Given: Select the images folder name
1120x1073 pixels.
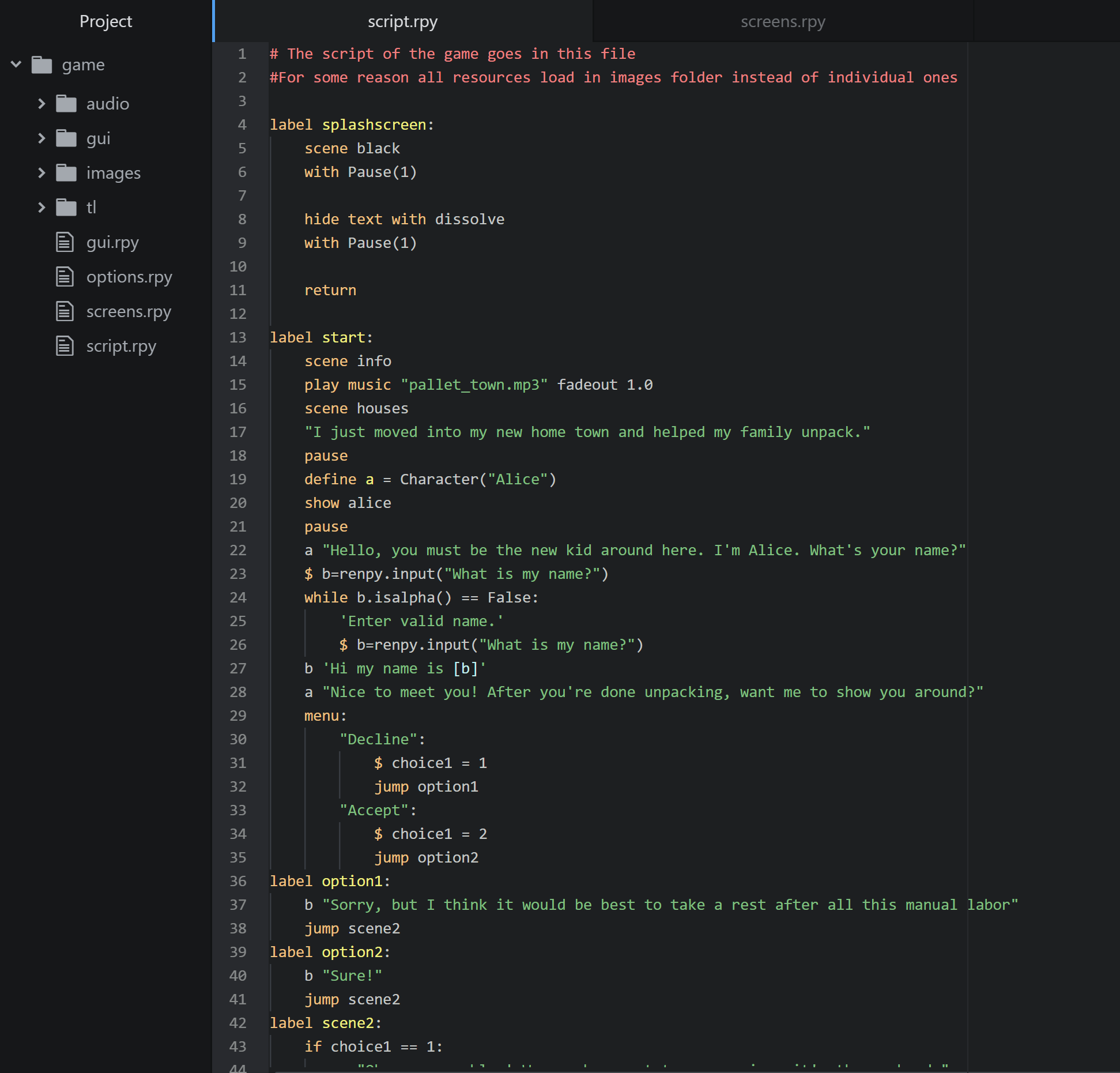Looking at the screenshot, I should (x=114, y=174).
